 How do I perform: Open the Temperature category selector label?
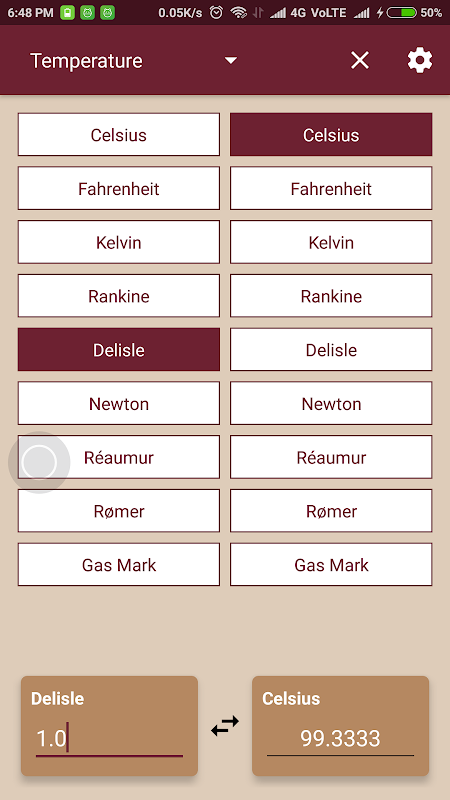[x=86, y=61]
